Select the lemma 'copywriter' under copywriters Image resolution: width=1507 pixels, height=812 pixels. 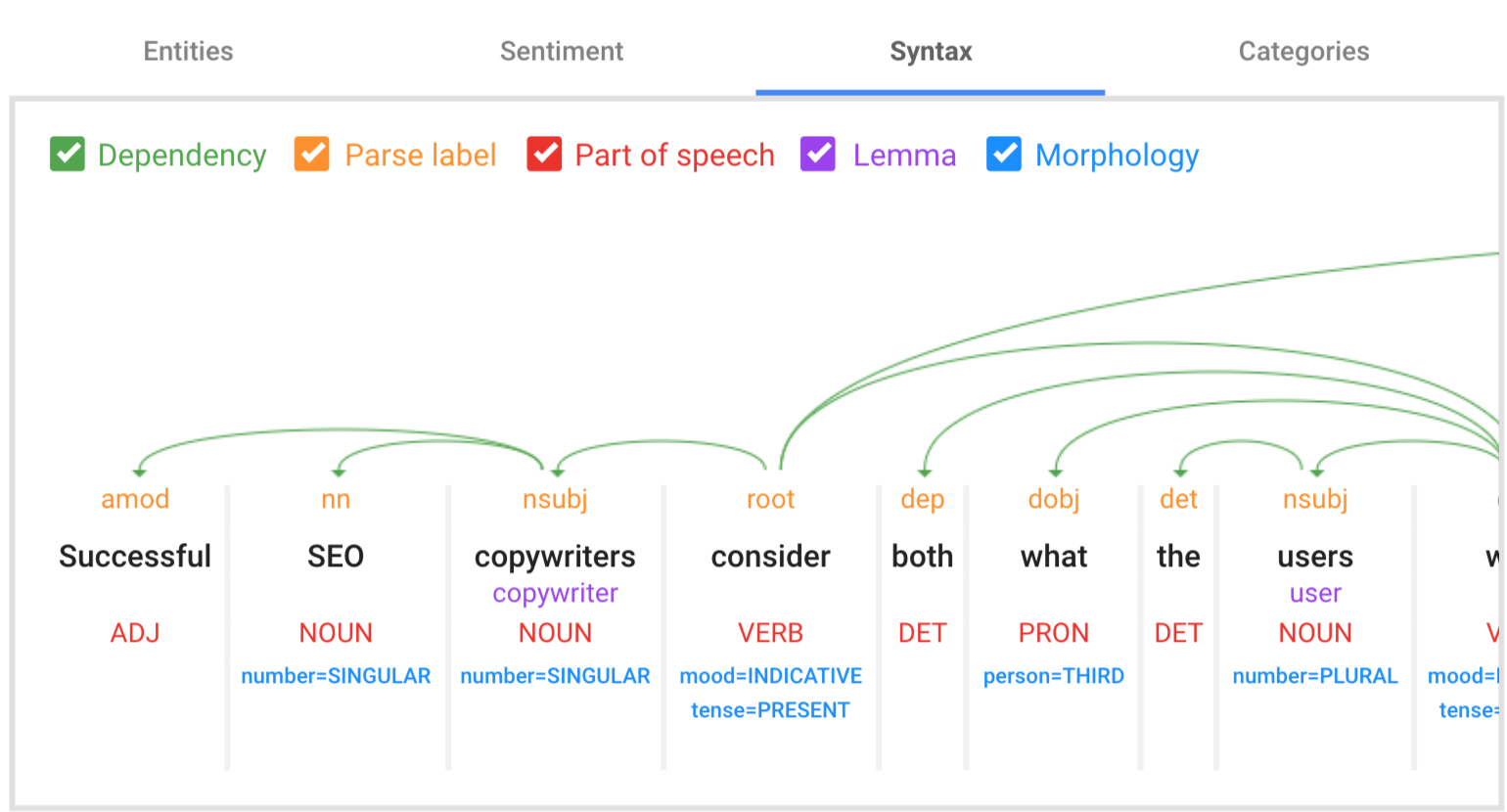[555, 592]
